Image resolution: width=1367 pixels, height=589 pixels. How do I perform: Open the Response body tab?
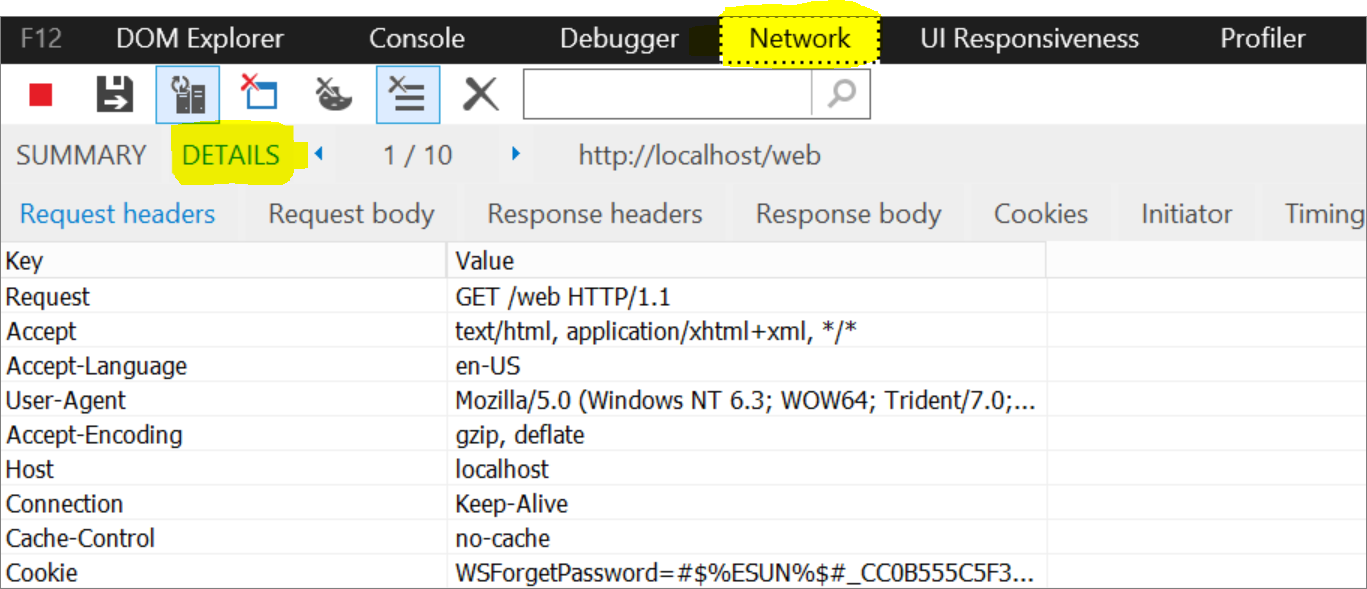(848, 214)
